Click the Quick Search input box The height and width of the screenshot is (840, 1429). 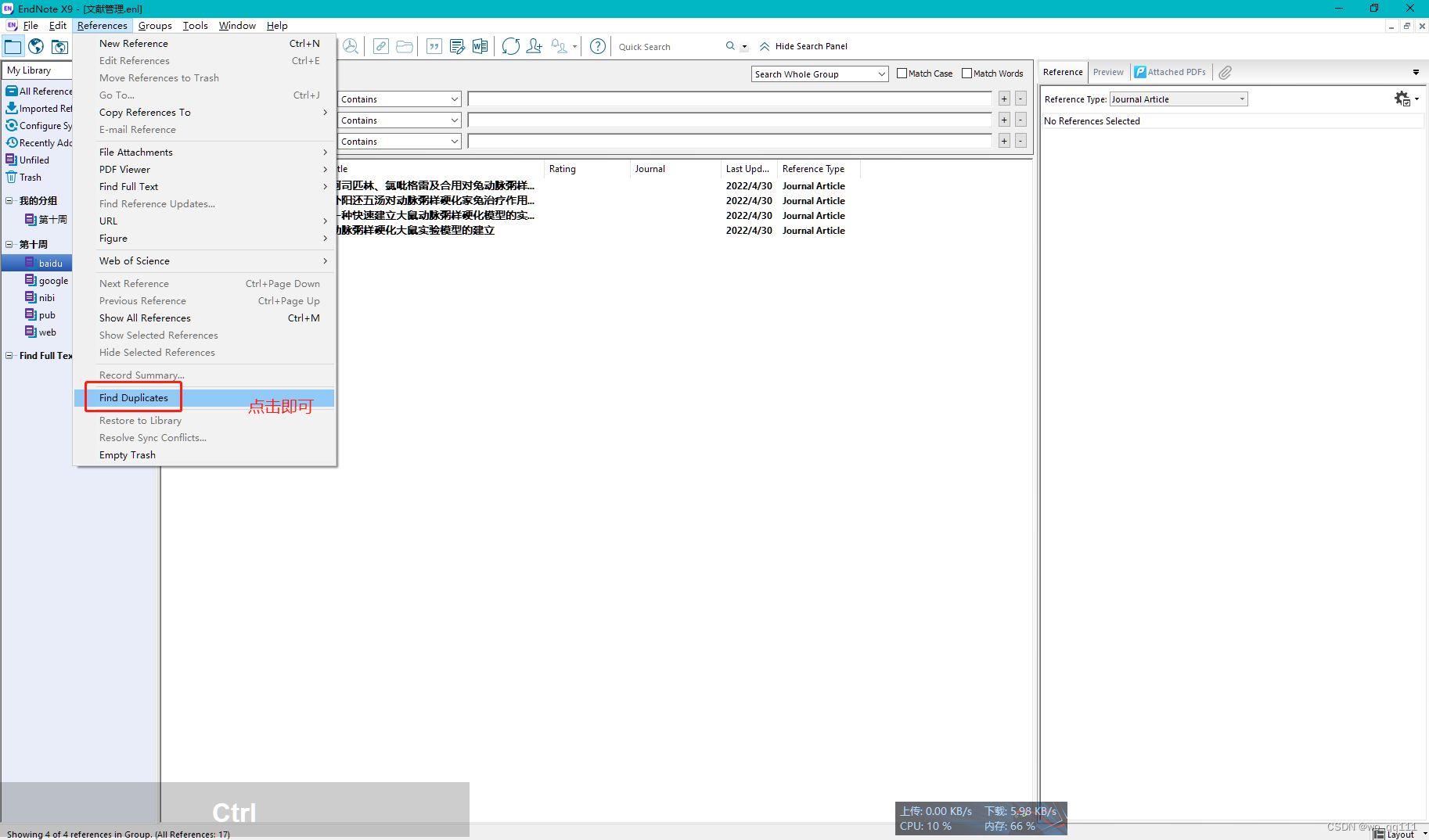tap(669, 47)
